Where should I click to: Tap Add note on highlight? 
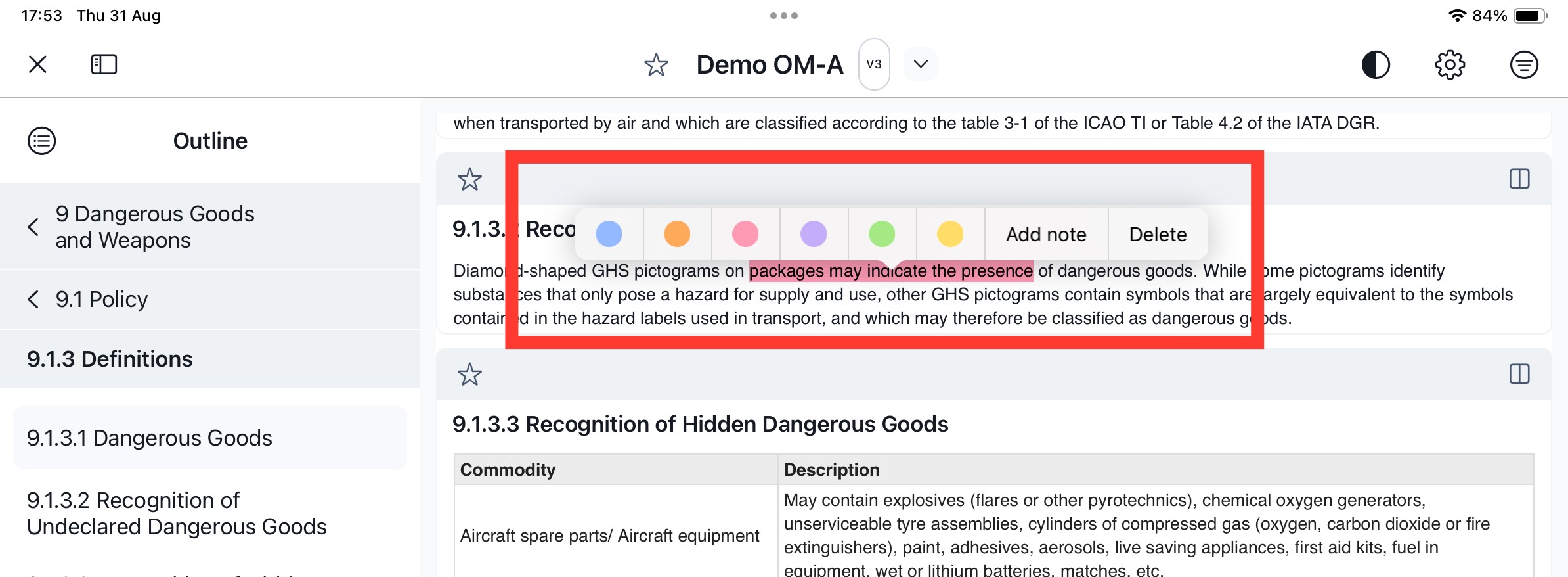point(1046,234)
